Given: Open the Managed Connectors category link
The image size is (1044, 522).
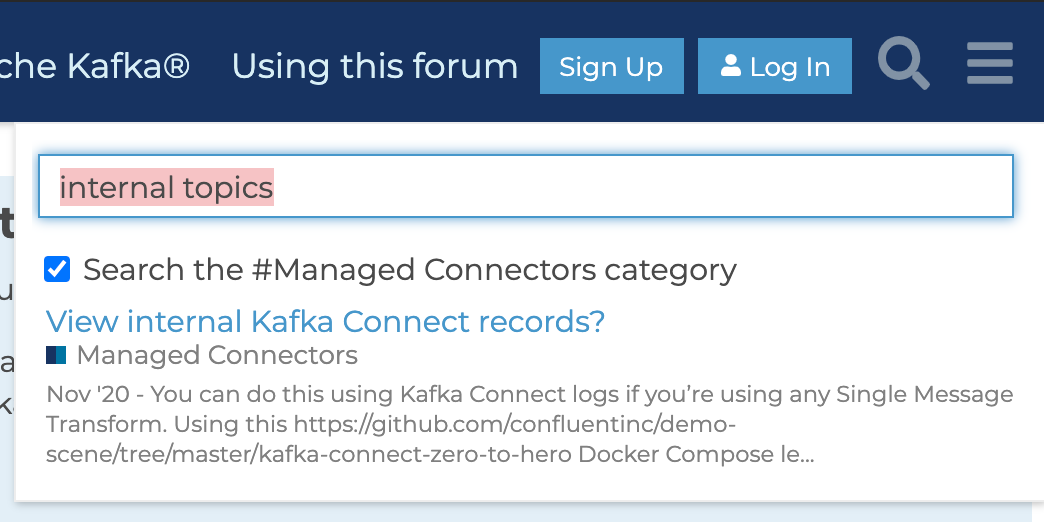Looking at the screenshot, I should (x=217, y=355).
